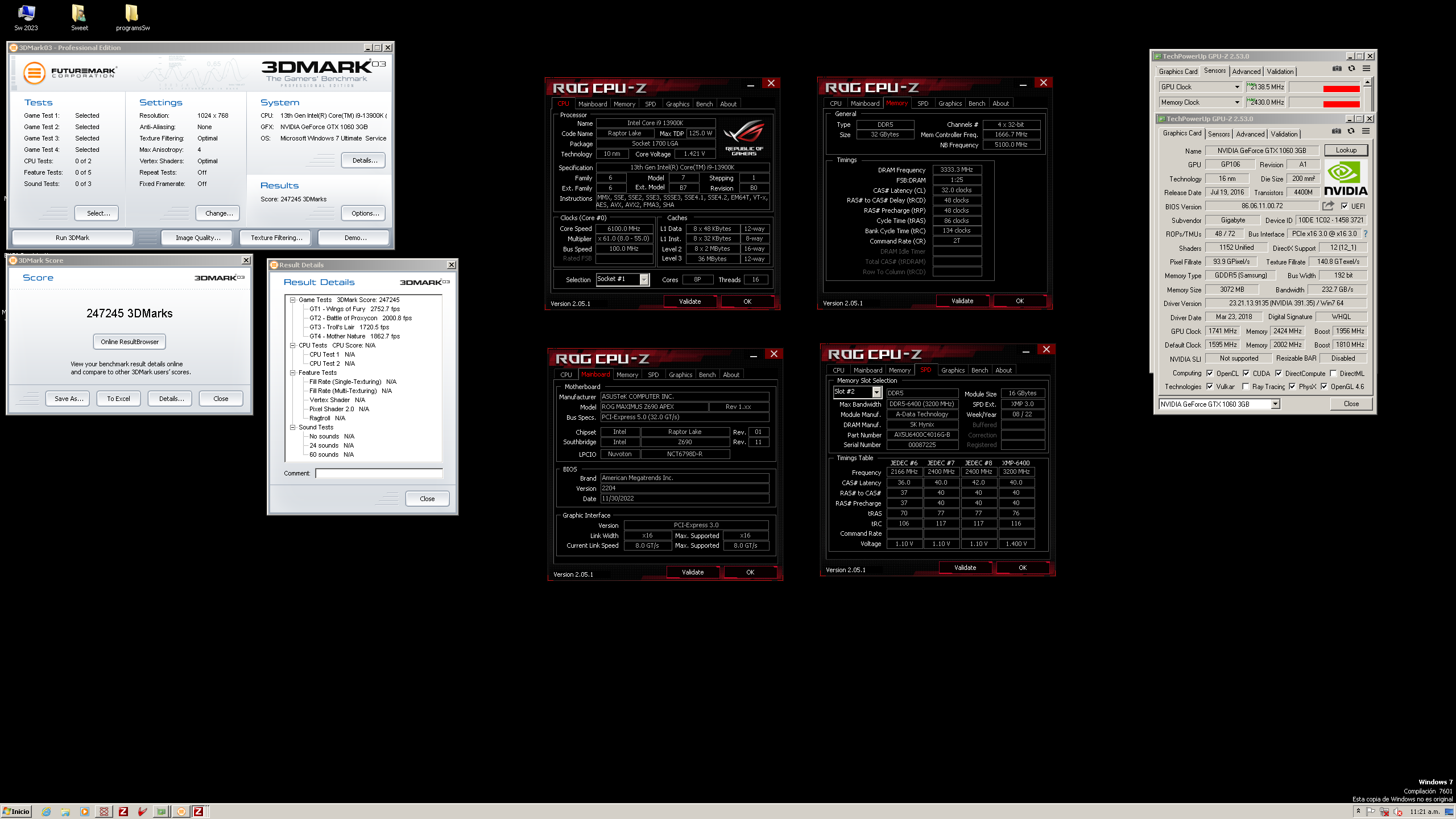Screen dimensions: 1456x819
Task: Click red atom-shaped icon on taskbar
Action: click(x=104, y=812)
